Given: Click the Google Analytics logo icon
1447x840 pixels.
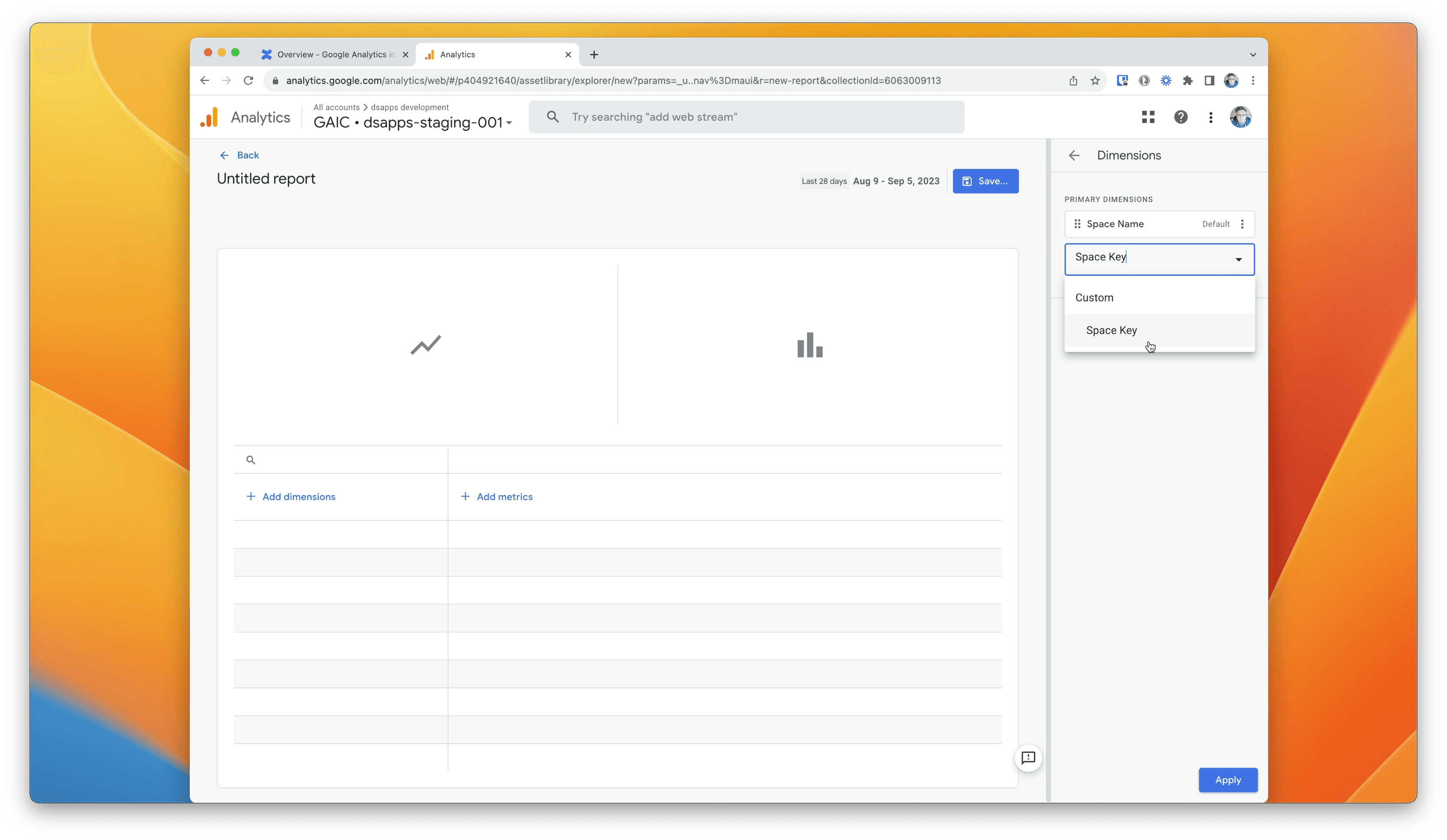Looking at the screenshot, I should pos(210,117).
